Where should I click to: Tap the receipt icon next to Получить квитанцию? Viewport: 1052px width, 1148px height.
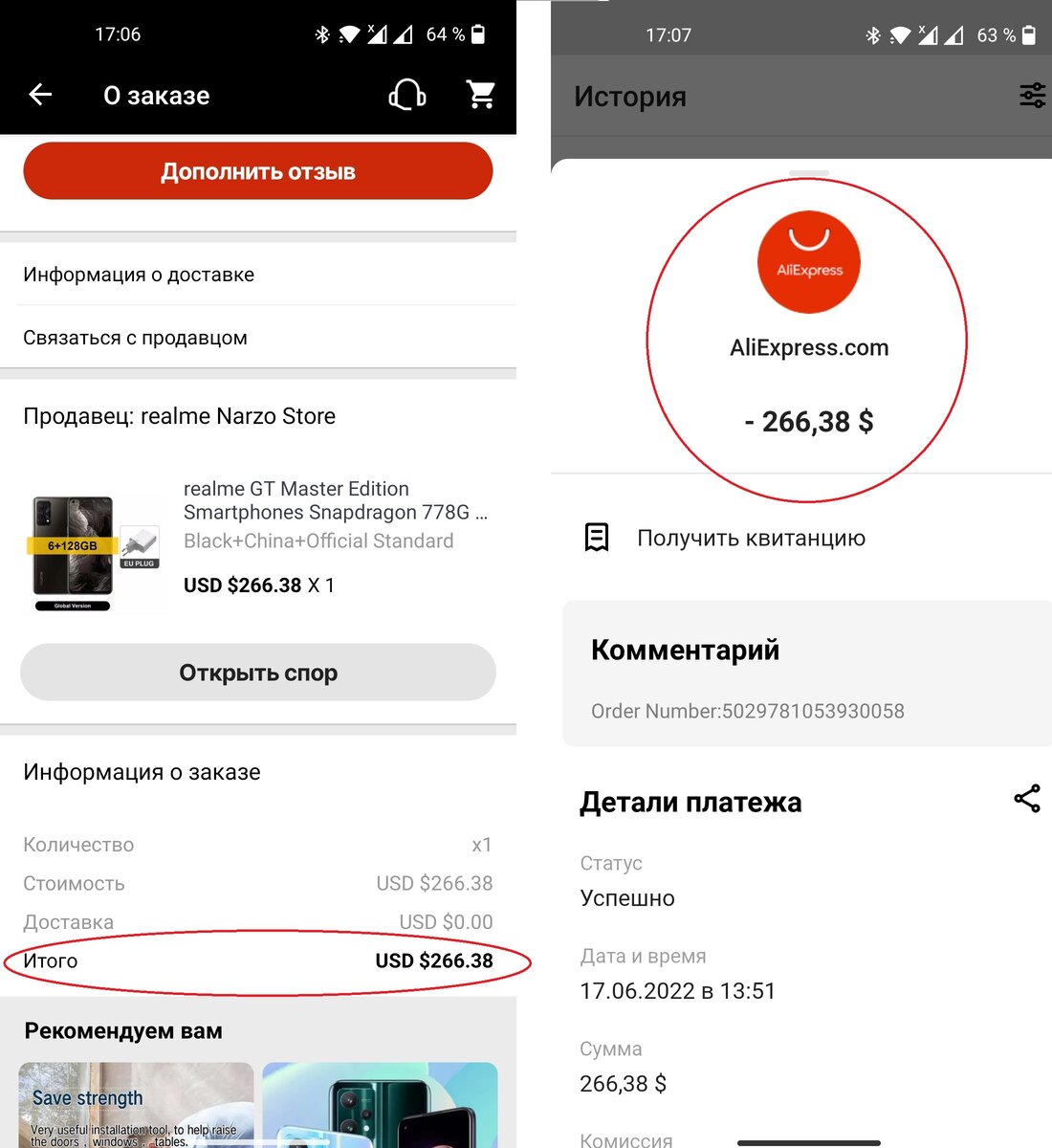(597, 538)
